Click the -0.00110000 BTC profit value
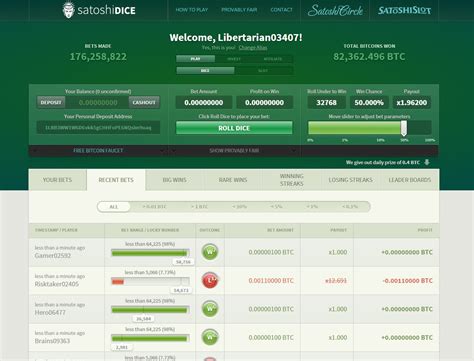This screenshot has width=474, height=361. (407, 281)
